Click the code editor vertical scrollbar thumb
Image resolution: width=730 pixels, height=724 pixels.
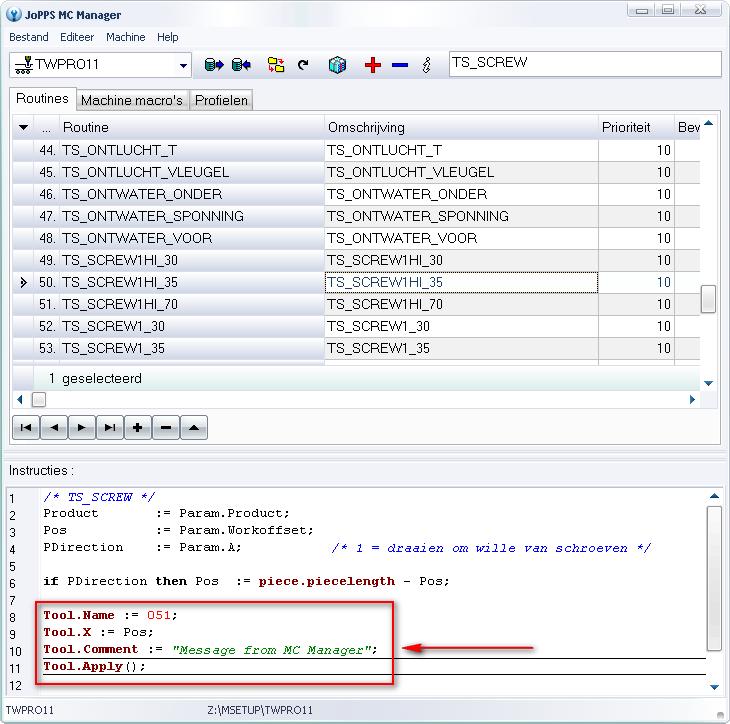[x=714, y=578]
